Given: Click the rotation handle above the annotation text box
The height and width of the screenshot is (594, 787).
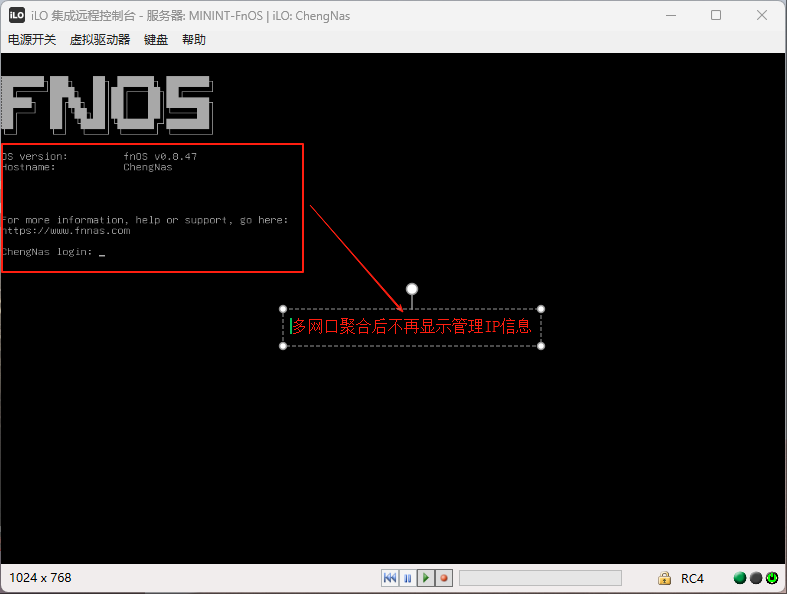Looking at the screenshot, I should coord(412,289).
